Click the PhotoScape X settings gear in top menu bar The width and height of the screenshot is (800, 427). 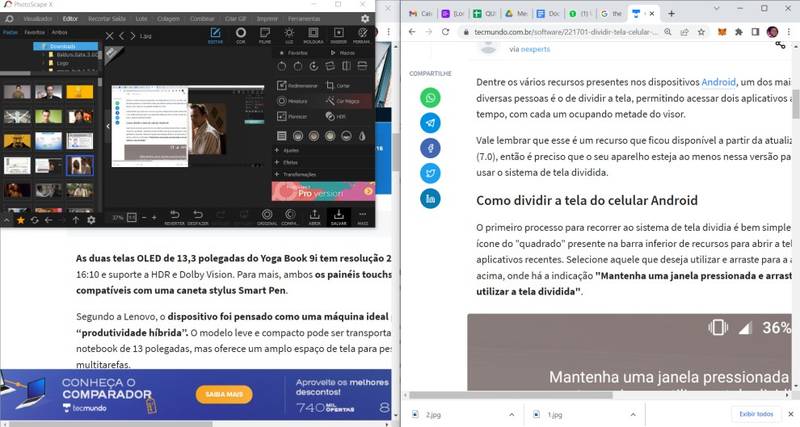[365, 19]
